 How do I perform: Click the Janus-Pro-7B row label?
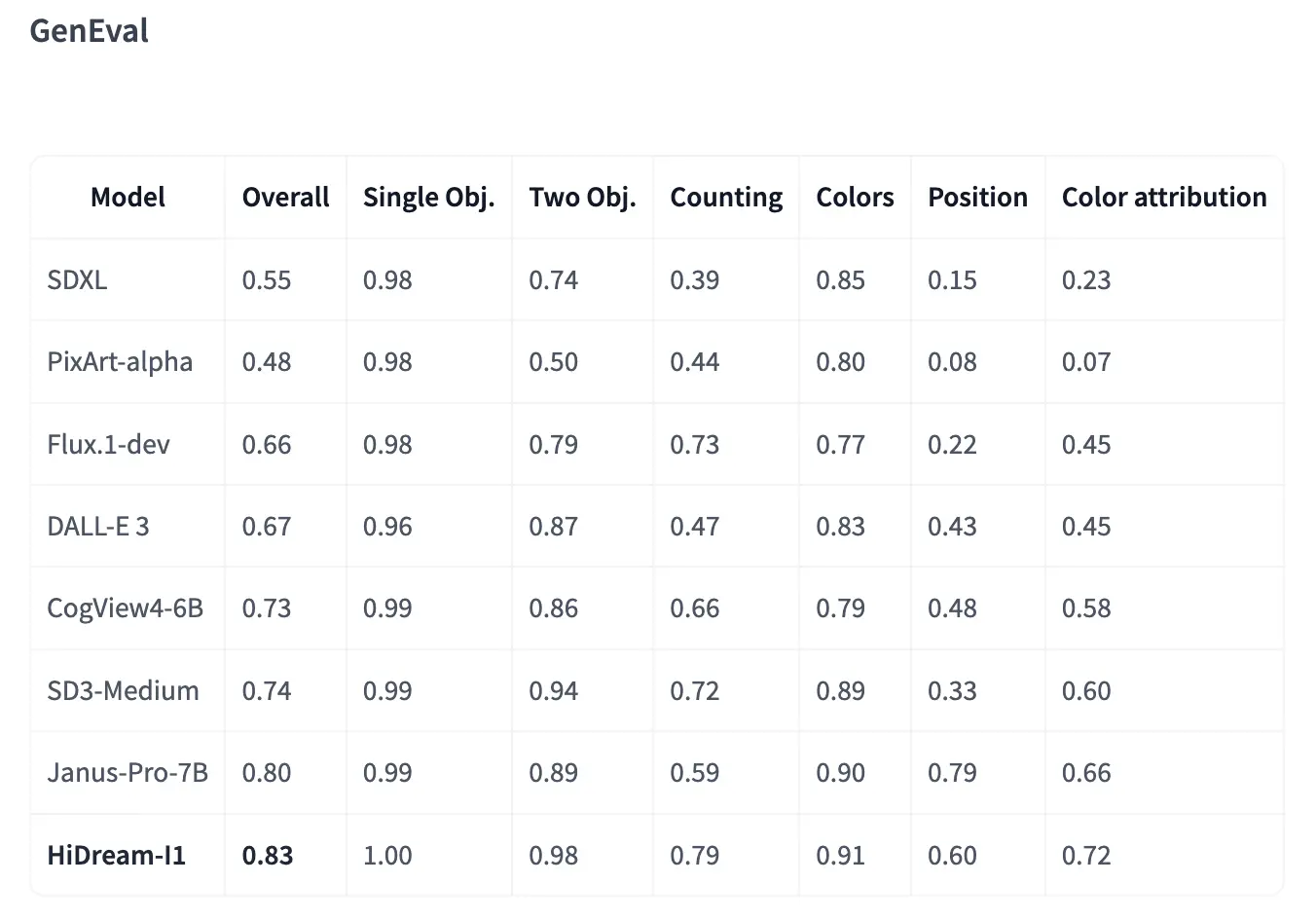coord(128,773)
